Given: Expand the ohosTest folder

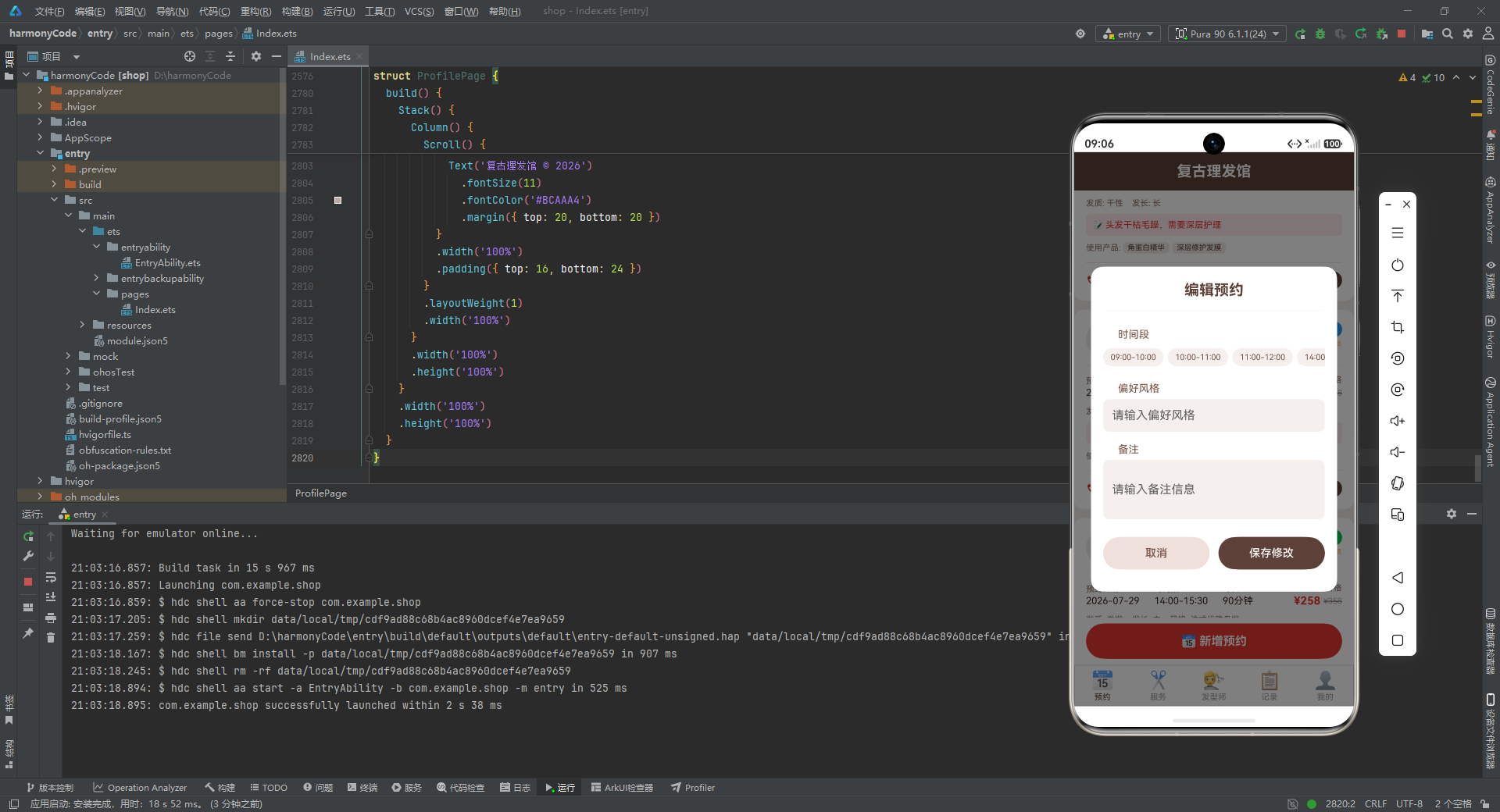Looking at the screenshot, I should point(68,372).
